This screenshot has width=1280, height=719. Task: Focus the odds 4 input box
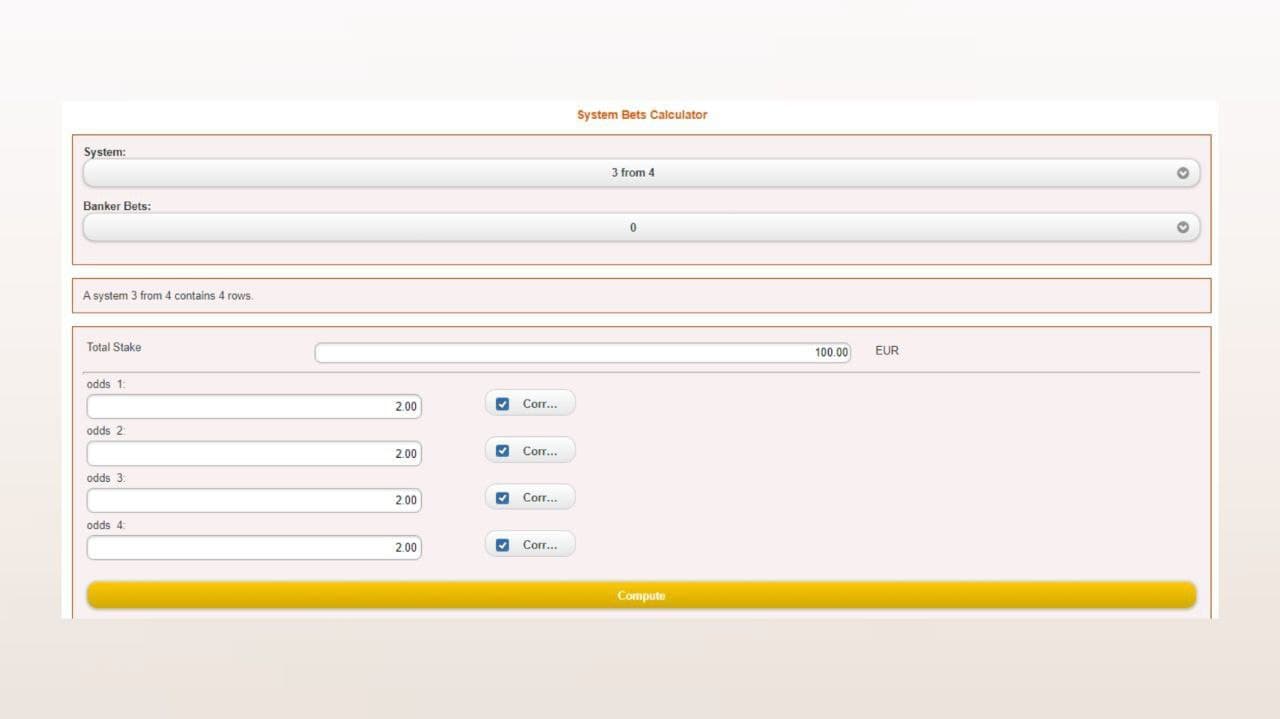tap(254, 547)
